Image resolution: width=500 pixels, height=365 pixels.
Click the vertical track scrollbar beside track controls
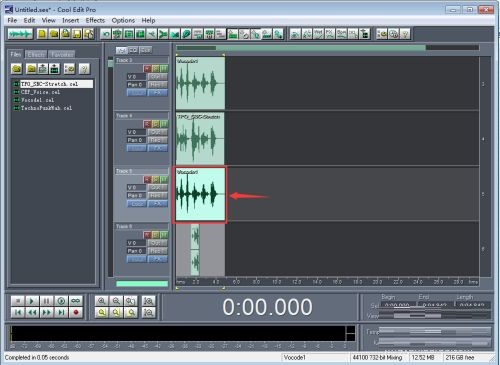[111, 167]
